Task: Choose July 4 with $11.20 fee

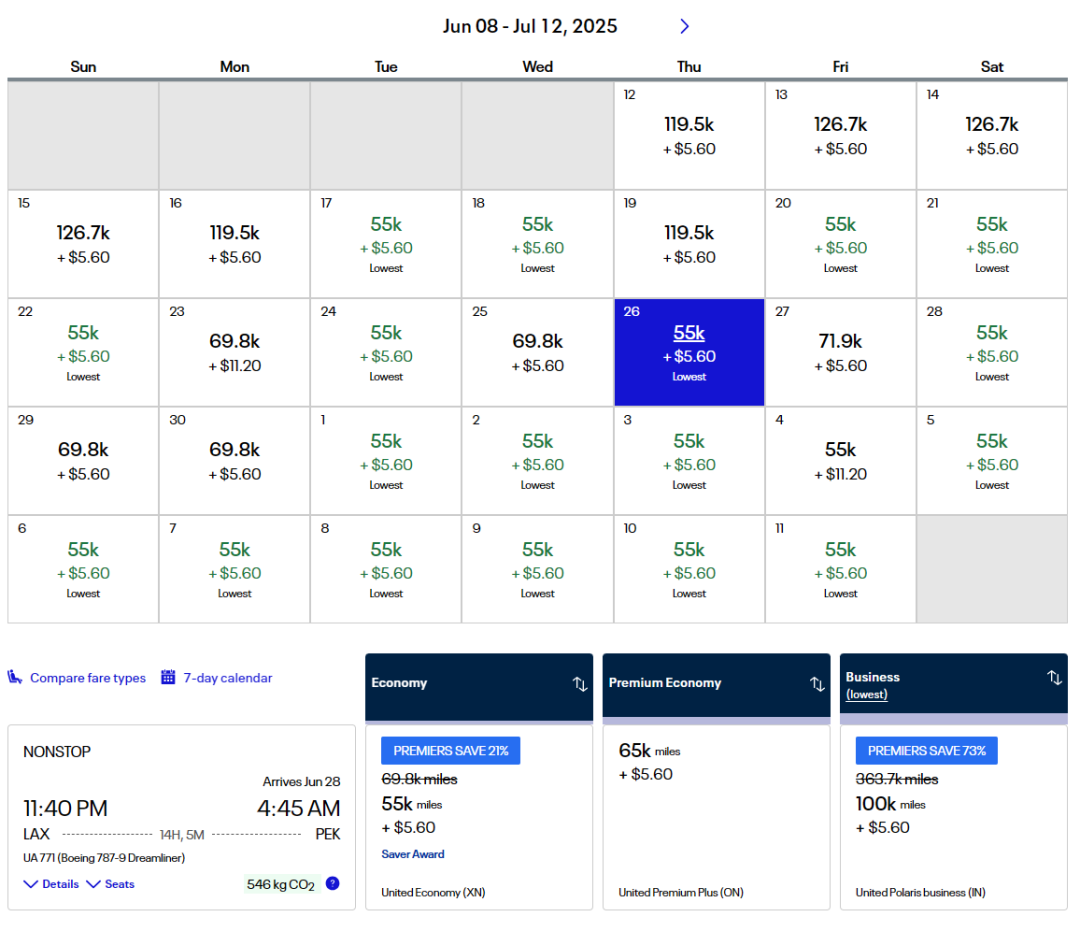Action: (x=840, y=460)
